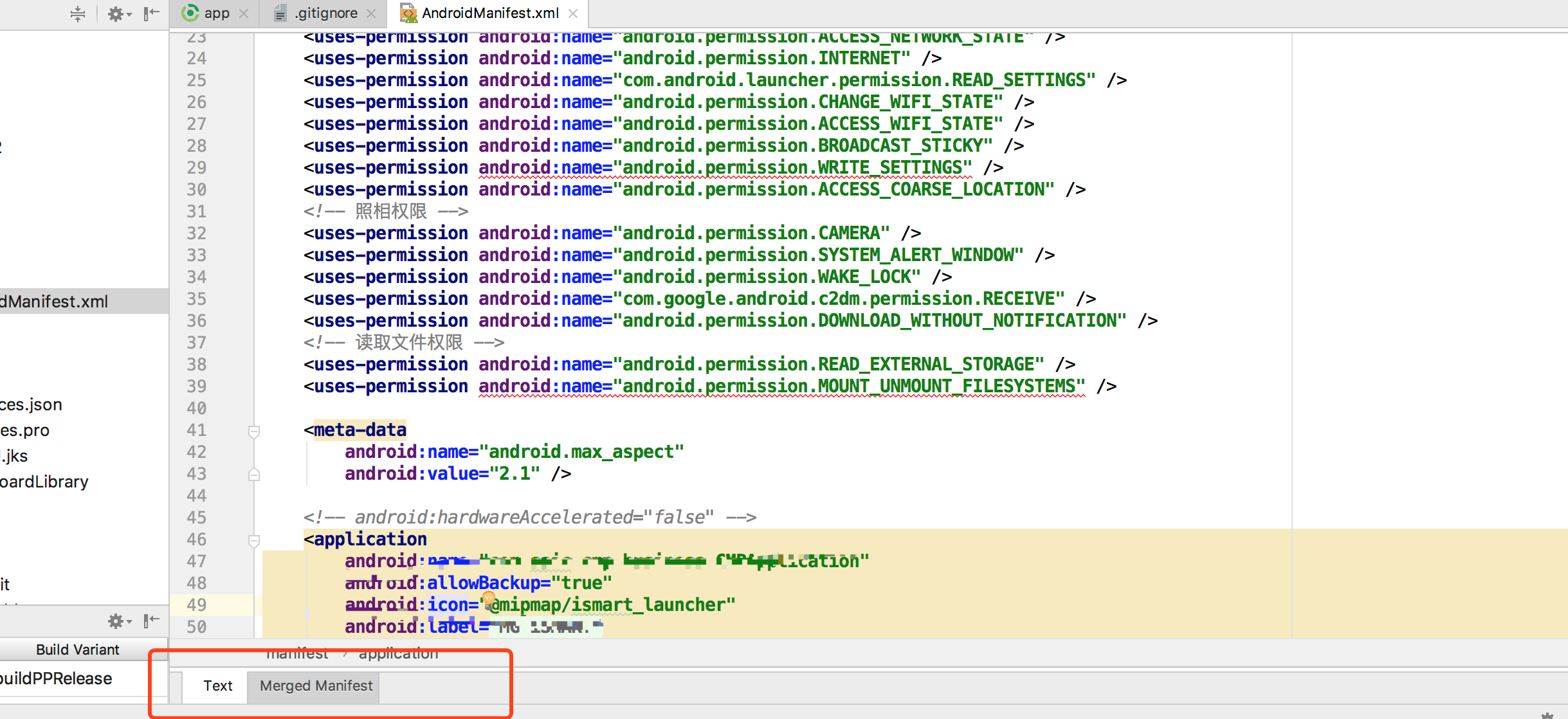The width and height of the screenshot is (1568, 719).
Task: Click the application breadcrumb item
Action: click(x=398, y=653)
